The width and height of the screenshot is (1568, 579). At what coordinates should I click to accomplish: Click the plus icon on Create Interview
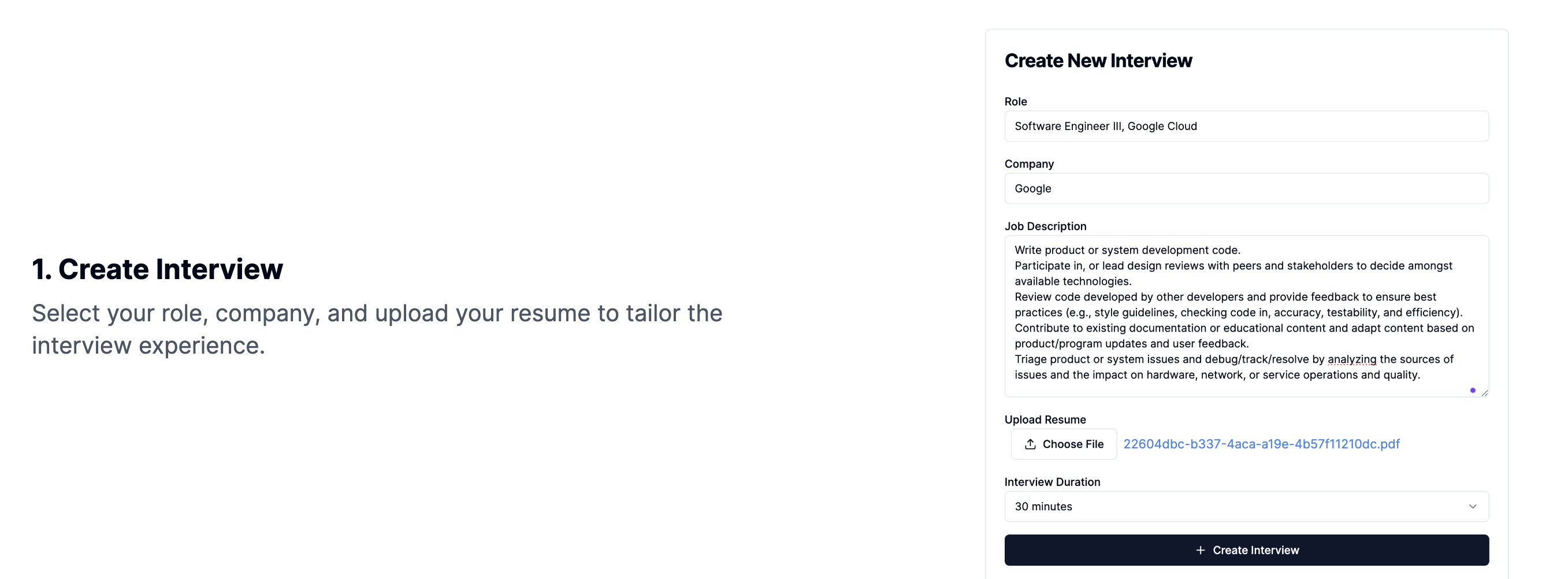click(x=1200, y=550)
